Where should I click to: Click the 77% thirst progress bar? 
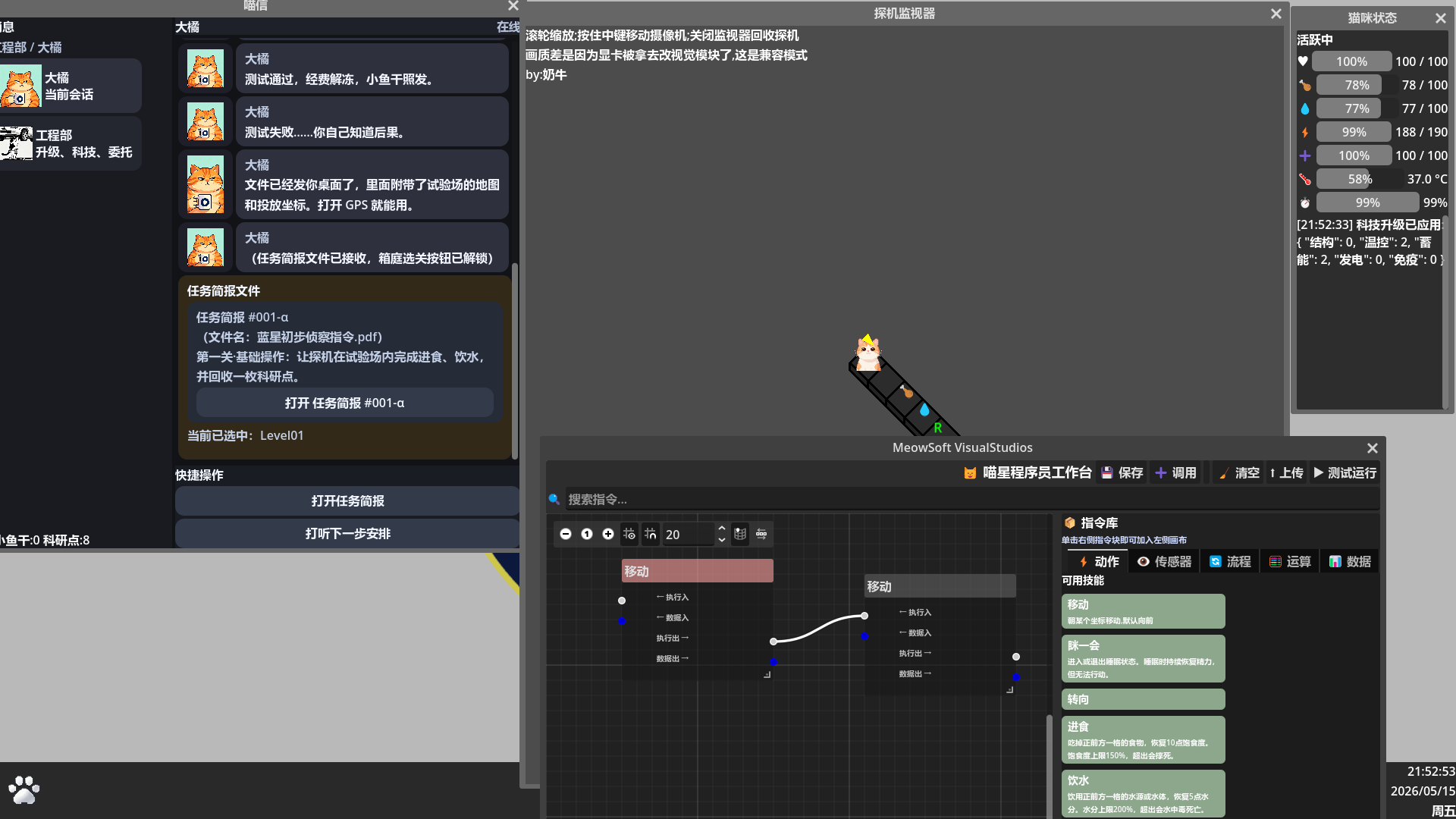point(1357,108)
